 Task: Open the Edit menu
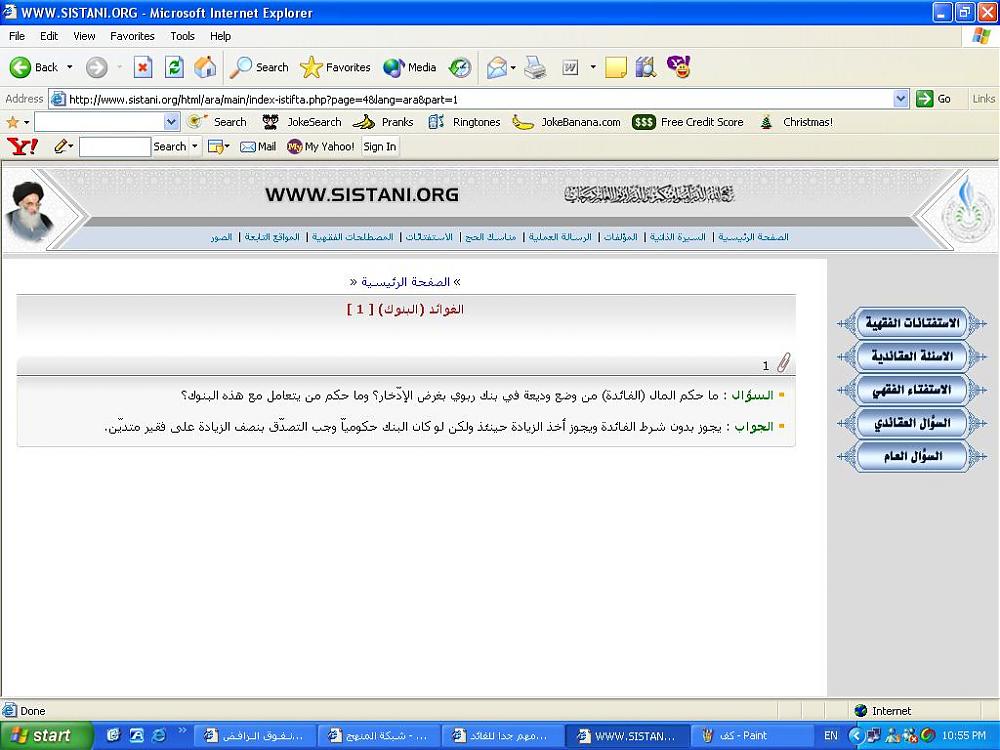pos(49,36)
